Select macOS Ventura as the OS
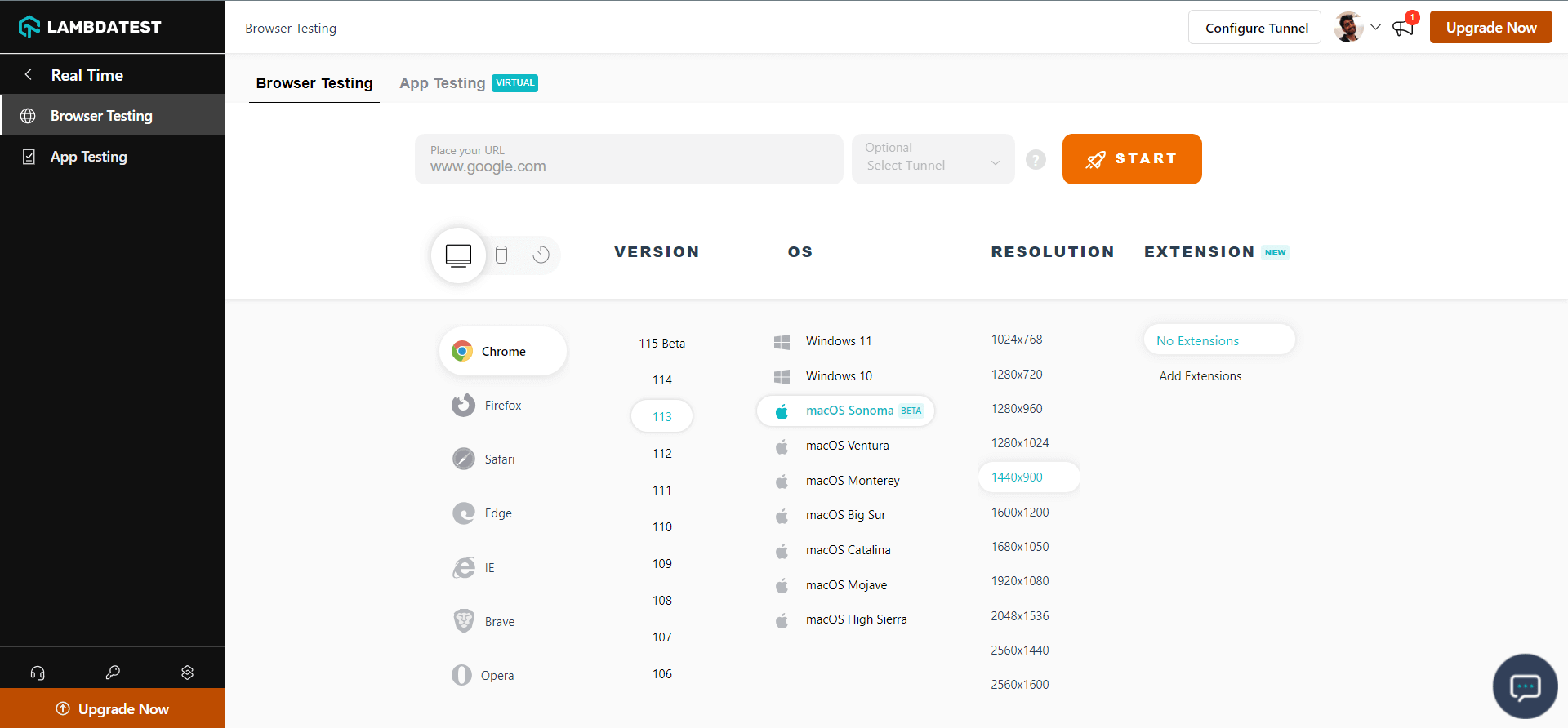The height and width of the screenshot is (728, 1568). pos(832,446)
